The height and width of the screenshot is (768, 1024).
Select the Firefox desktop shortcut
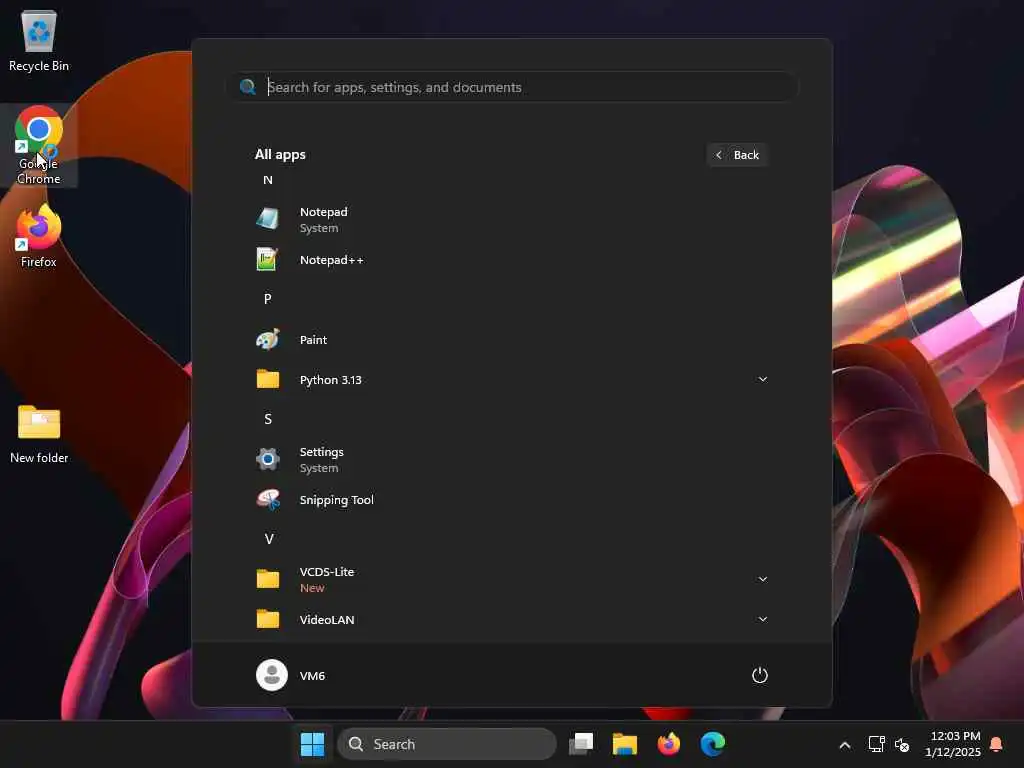tap(39, 236)
